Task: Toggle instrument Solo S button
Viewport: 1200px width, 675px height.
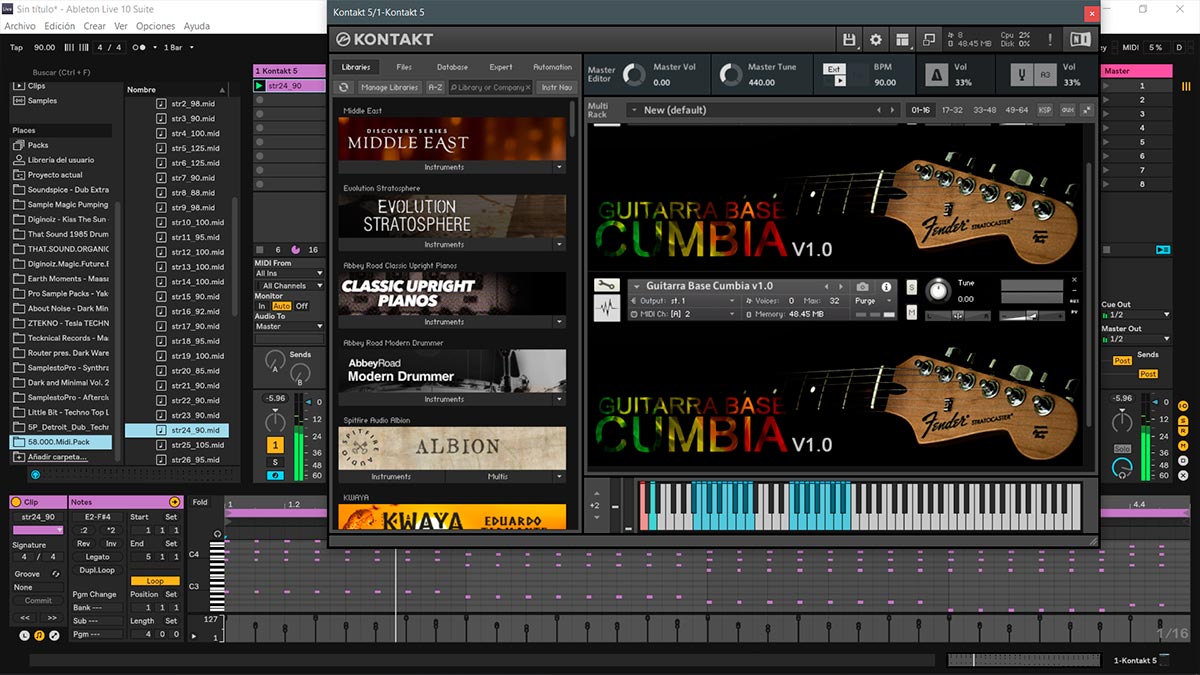Action: coord(911,287)
